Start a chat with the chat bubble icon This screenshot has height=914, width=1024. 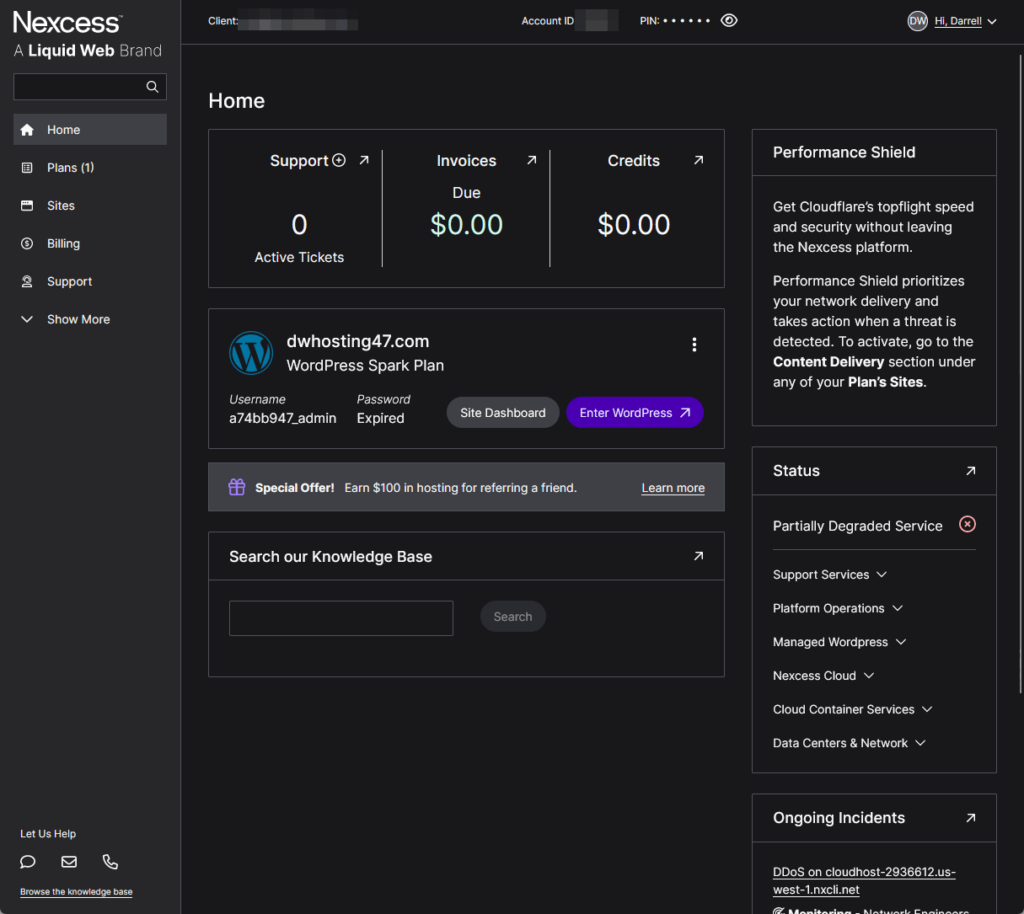27,862
